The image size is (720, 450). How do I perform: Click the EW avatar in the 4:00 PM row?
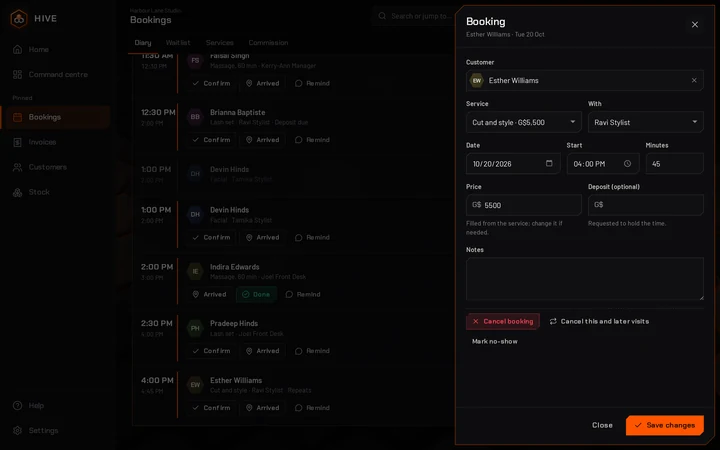pos(195,385)
